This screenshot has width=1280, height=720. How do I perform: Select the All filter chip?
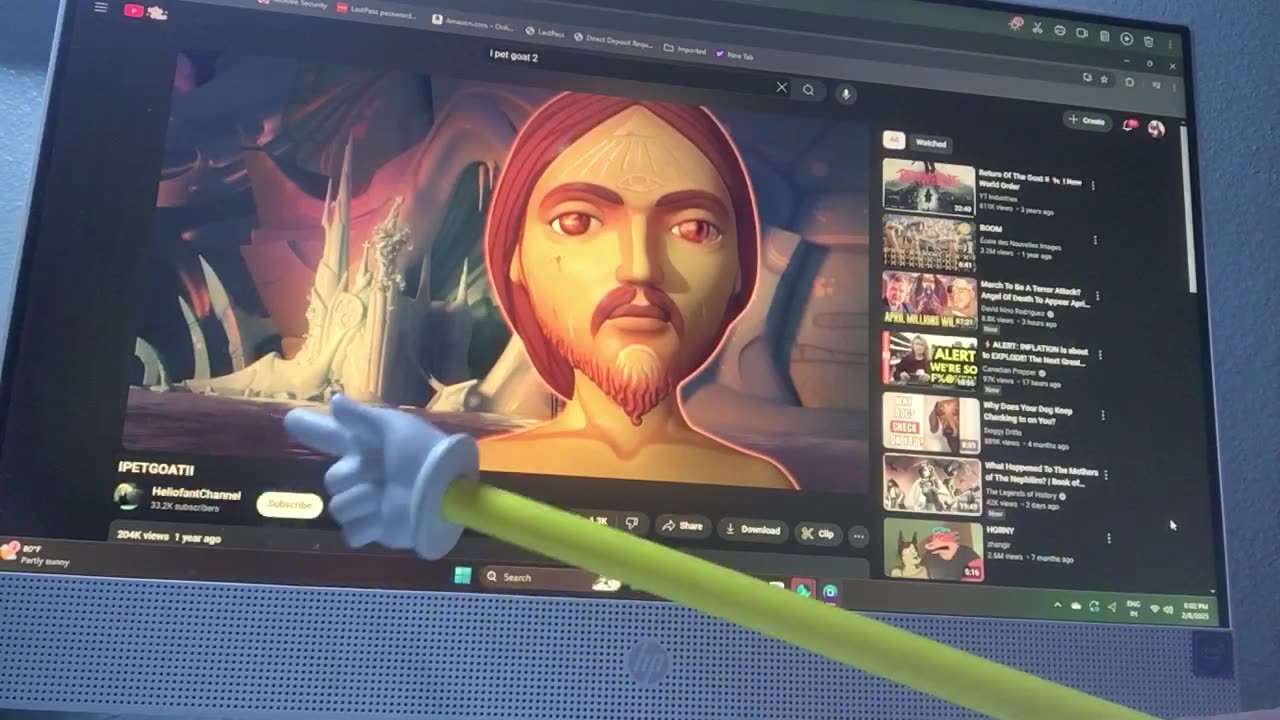[893, 141]
